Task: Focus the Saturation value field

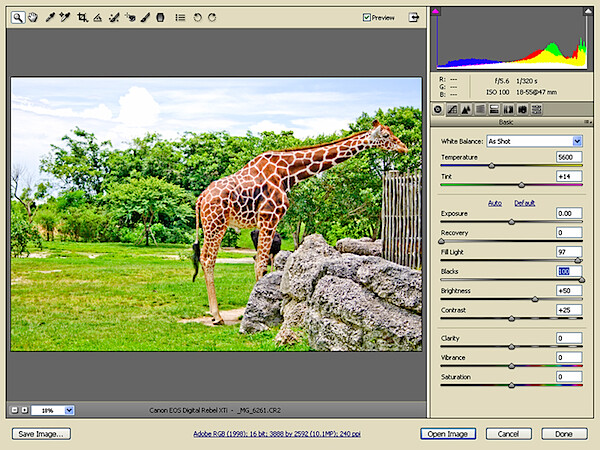Action: [x=569, y=377]
